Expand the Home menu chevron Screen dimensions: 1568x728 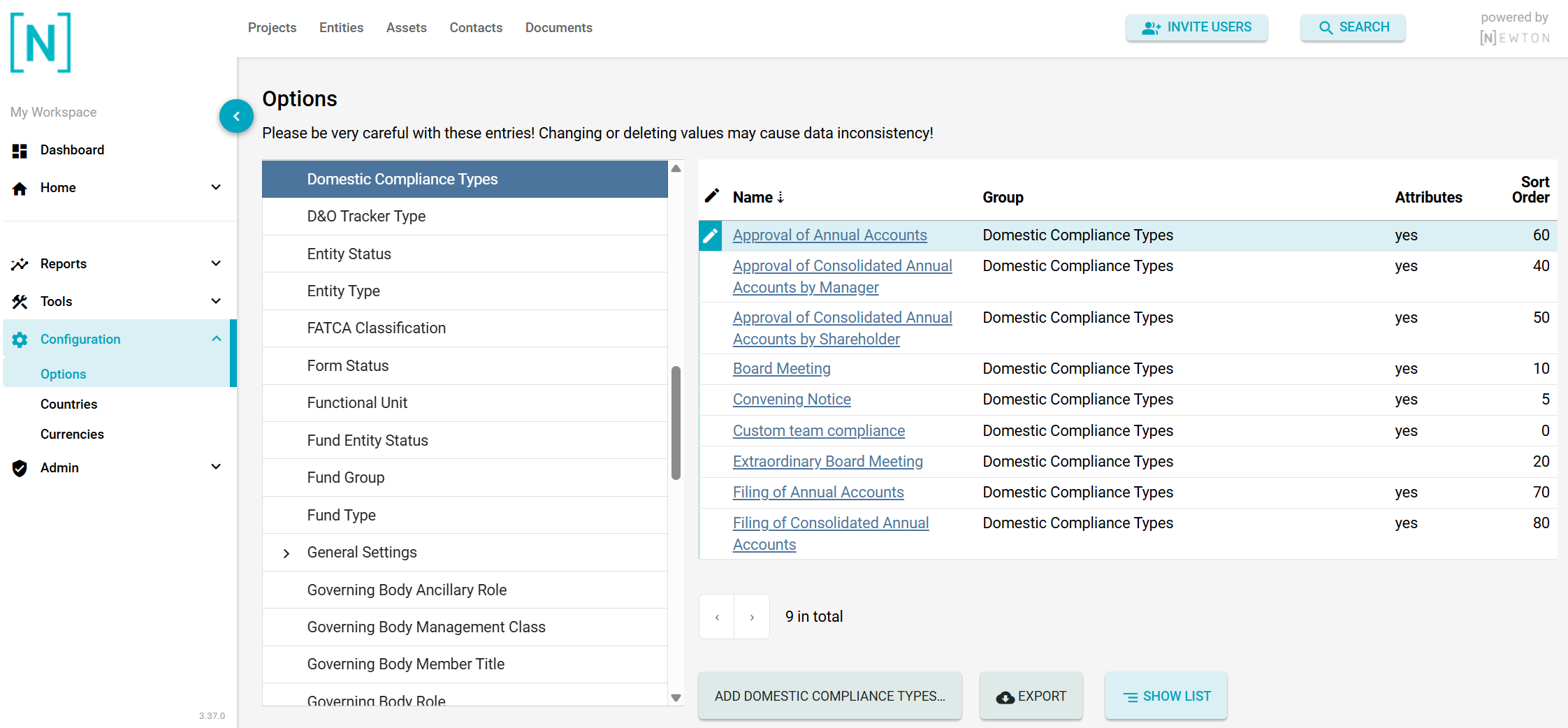(x=216, y=187)
